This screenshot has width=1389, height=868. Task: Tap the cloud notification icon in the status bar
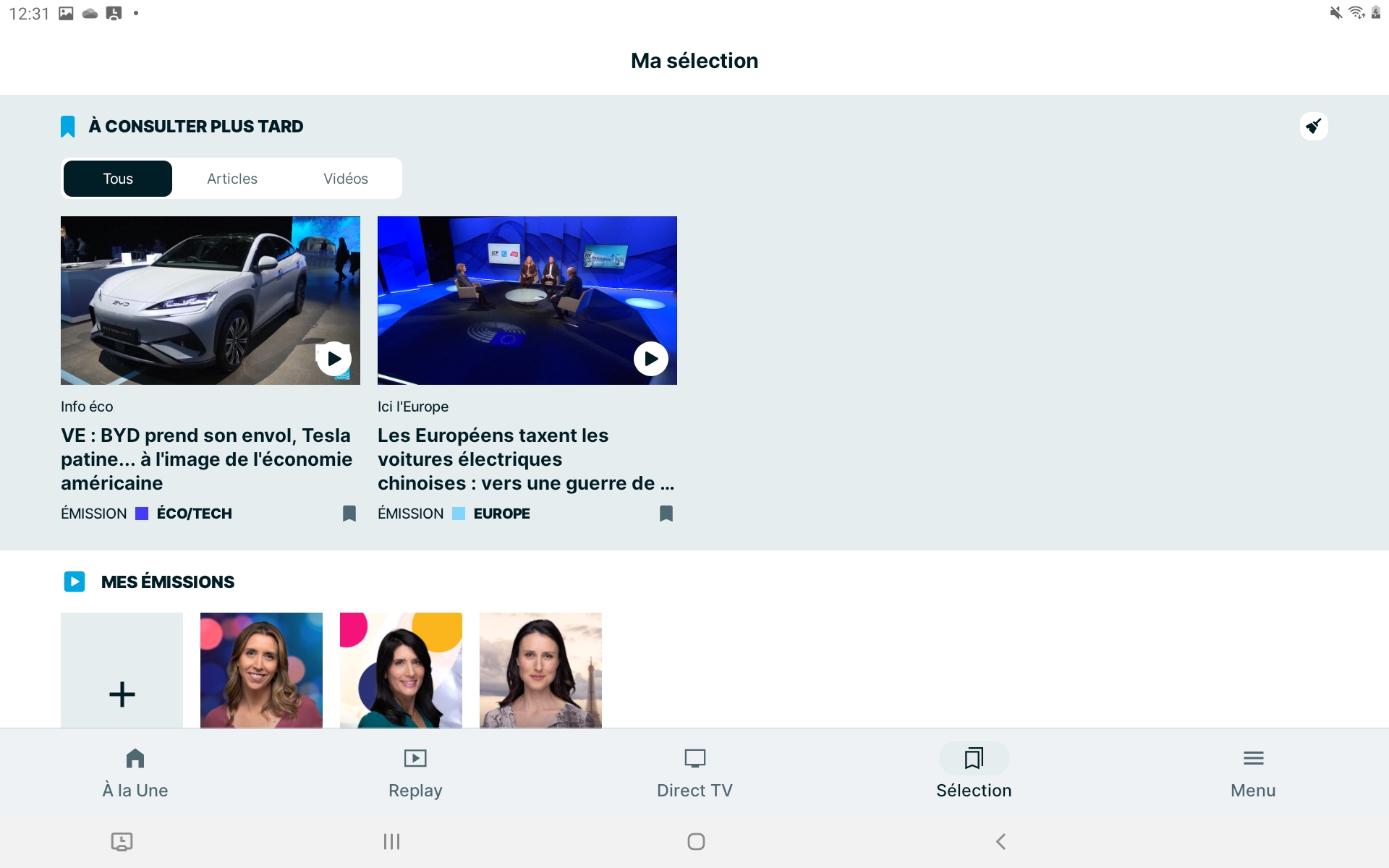[90, 13]
